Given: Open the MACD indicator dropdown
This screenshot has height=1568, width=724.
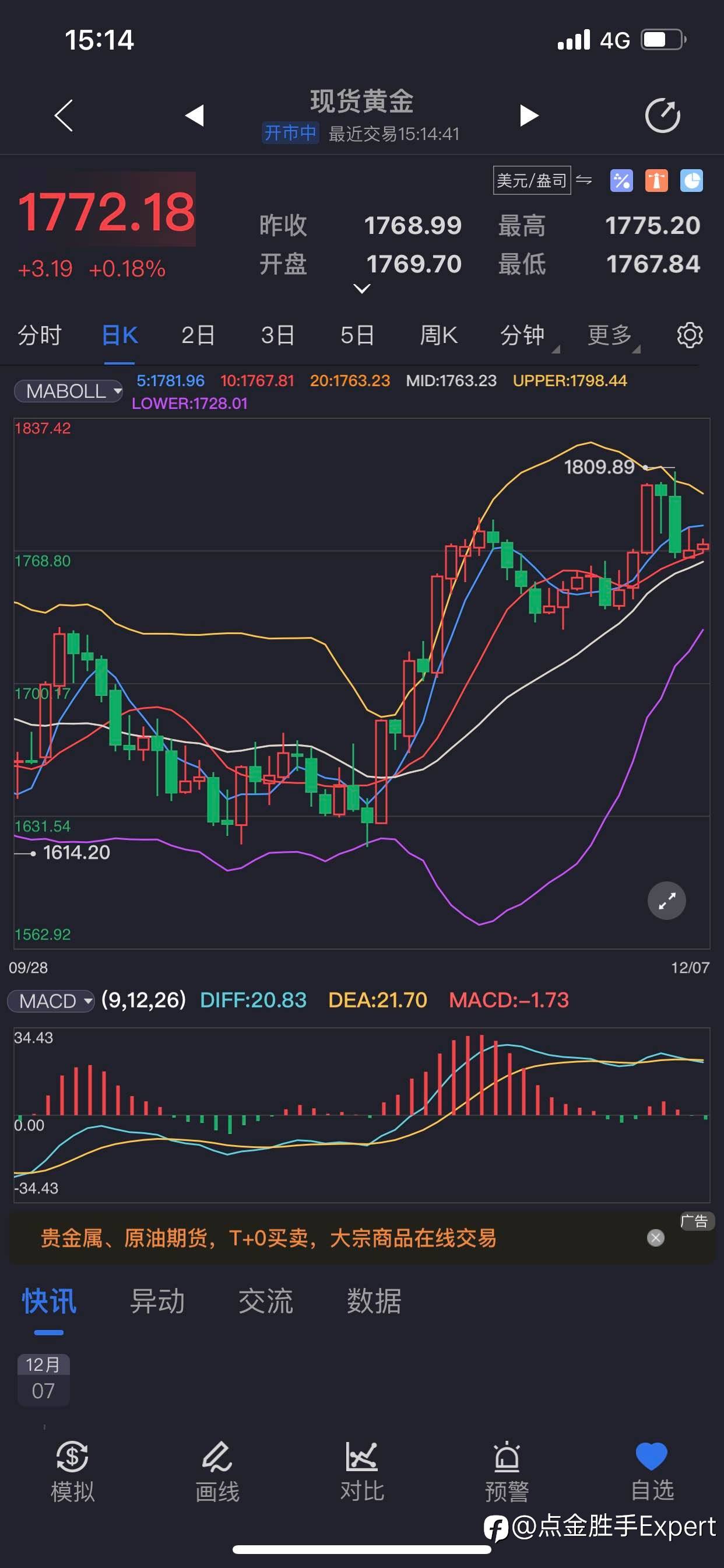Looking at the screenshot, I should pyautogui.click(x=51, y=1002).
